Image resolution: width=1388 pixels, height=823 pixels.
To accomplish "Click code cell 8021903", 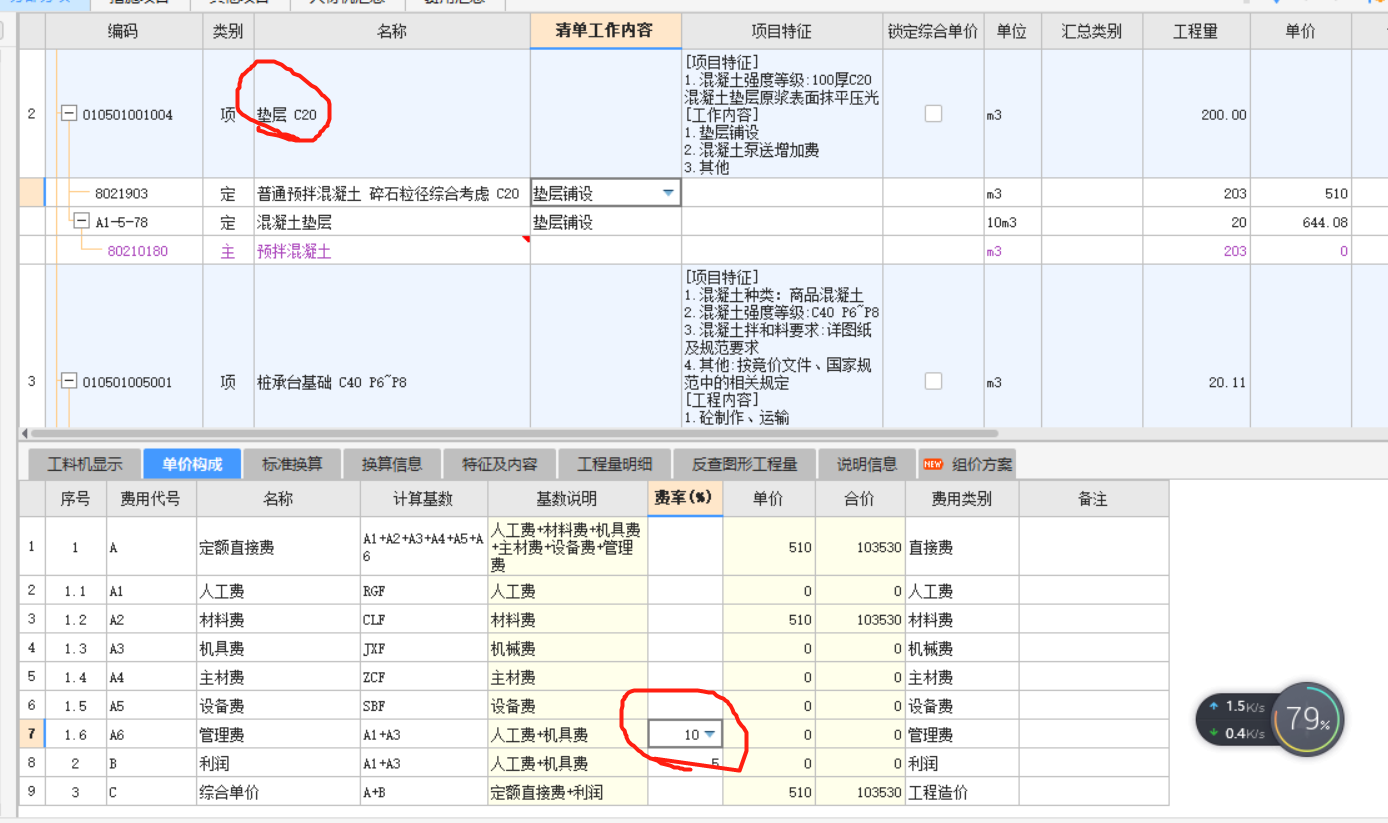I will pos(122,193).
